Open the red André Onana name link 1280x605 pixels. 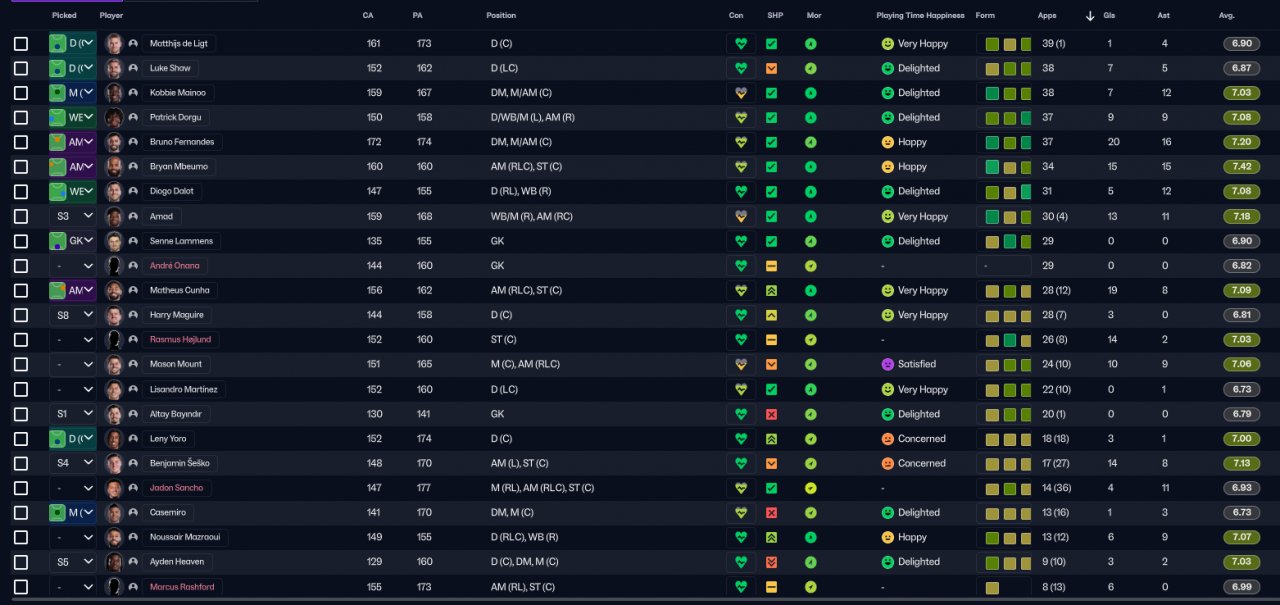coord(174,266)
